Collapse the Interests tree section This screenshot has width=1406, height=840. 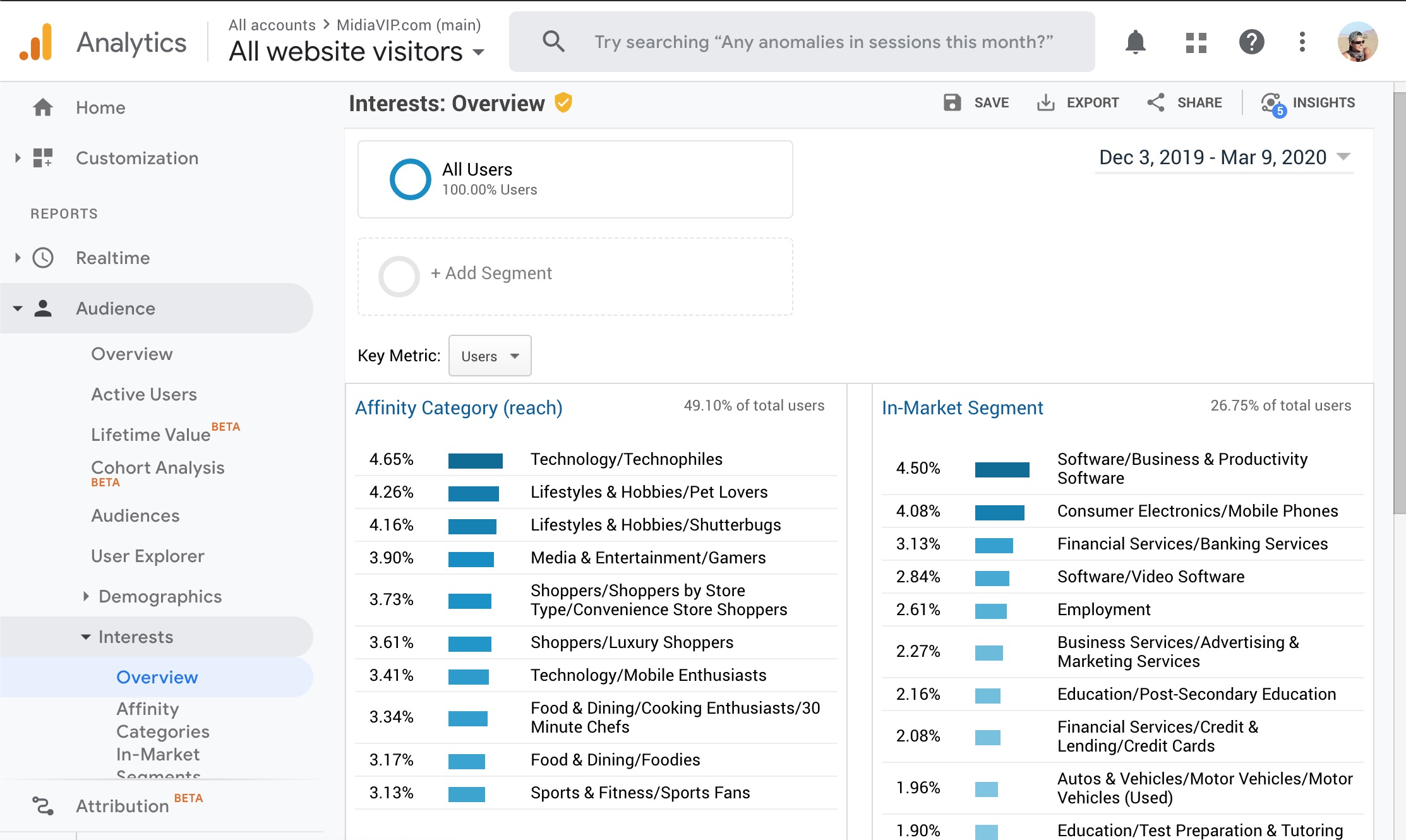pos(86,637)
